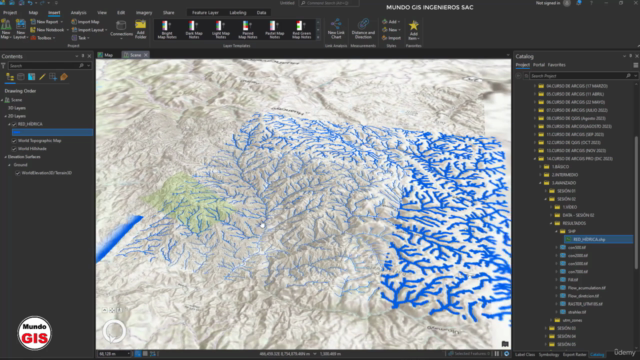Screen dimensions: 640x360
Task: Select the Bright Map Notes template
Action: point(167,29)
